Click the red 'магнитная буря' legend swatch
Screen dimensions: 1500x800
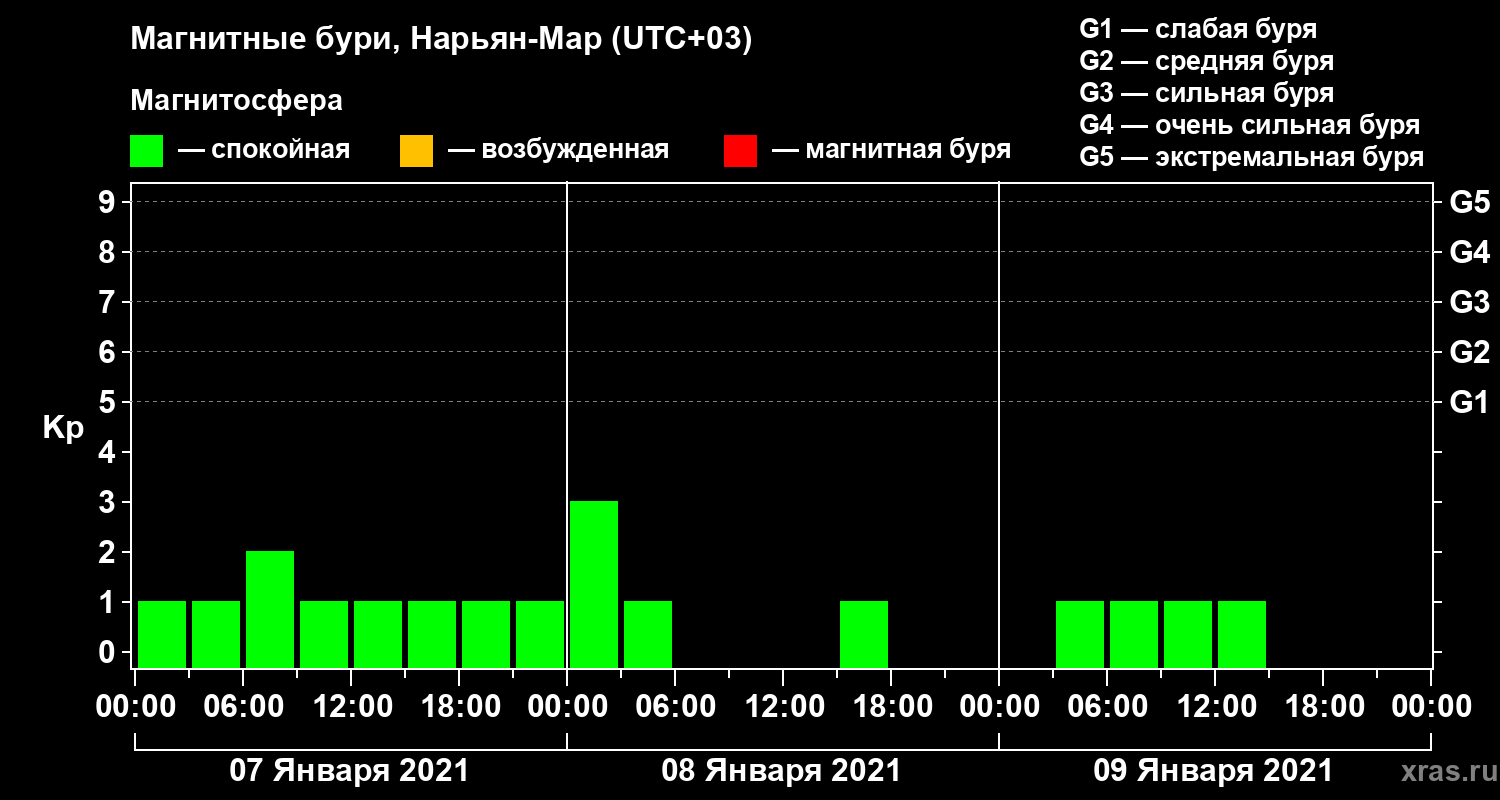point(740,151)
